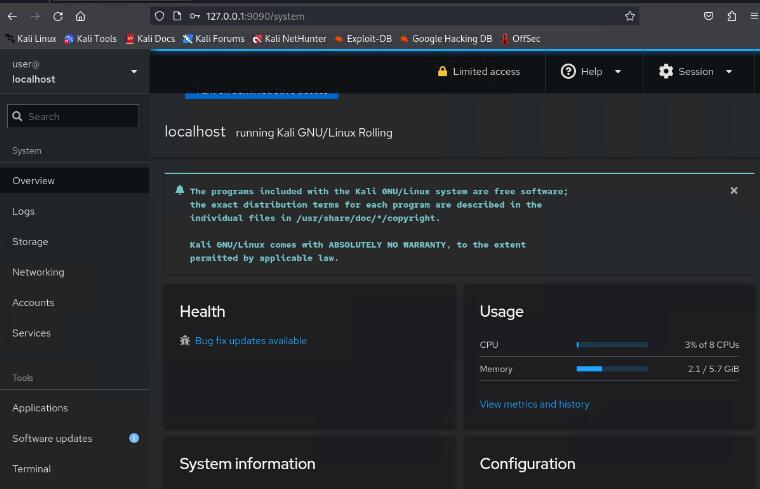The height and width of the screenshot is (489, 760).
Task: Click the Software updates info badge
Action: [134, 438]
